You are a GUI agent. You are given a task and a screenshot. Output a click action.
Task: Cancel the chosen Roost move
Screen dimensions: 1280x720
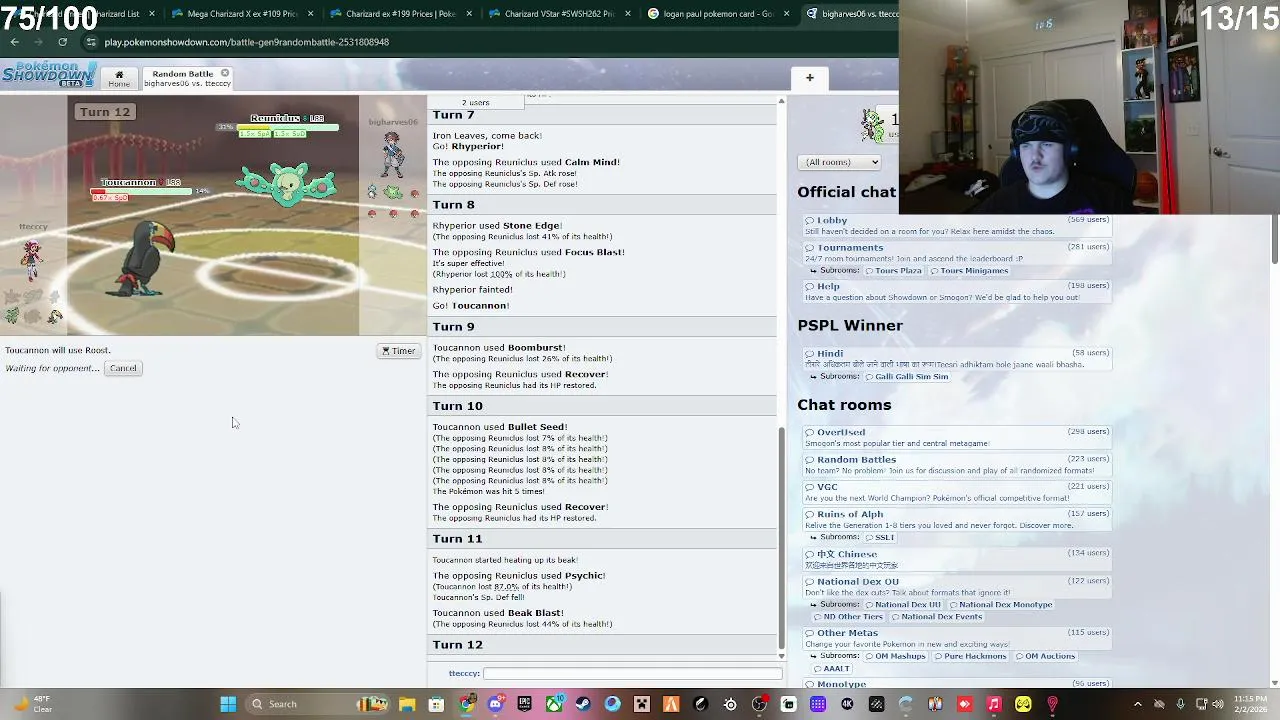pos(123,368)
